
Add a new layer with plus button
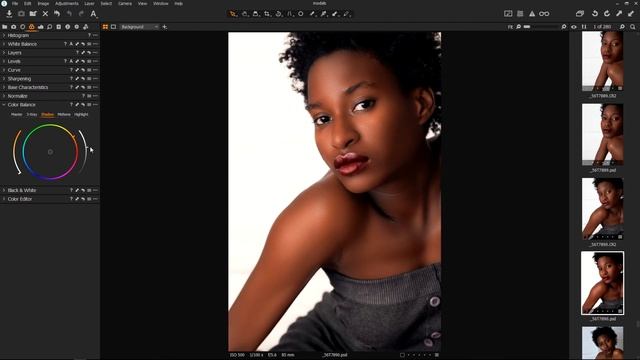pyautogui.click(x=164, y=27)
